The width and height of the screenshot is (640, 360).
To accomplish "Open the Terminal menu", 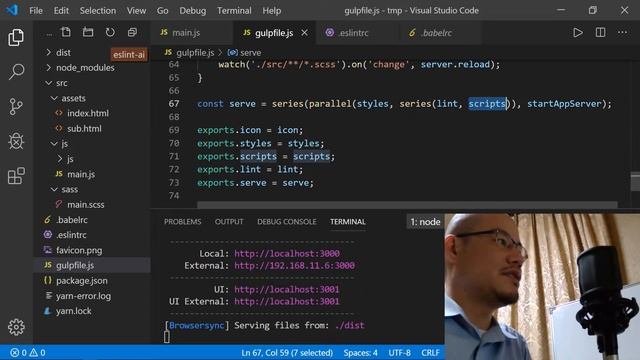I will [234, 11].
